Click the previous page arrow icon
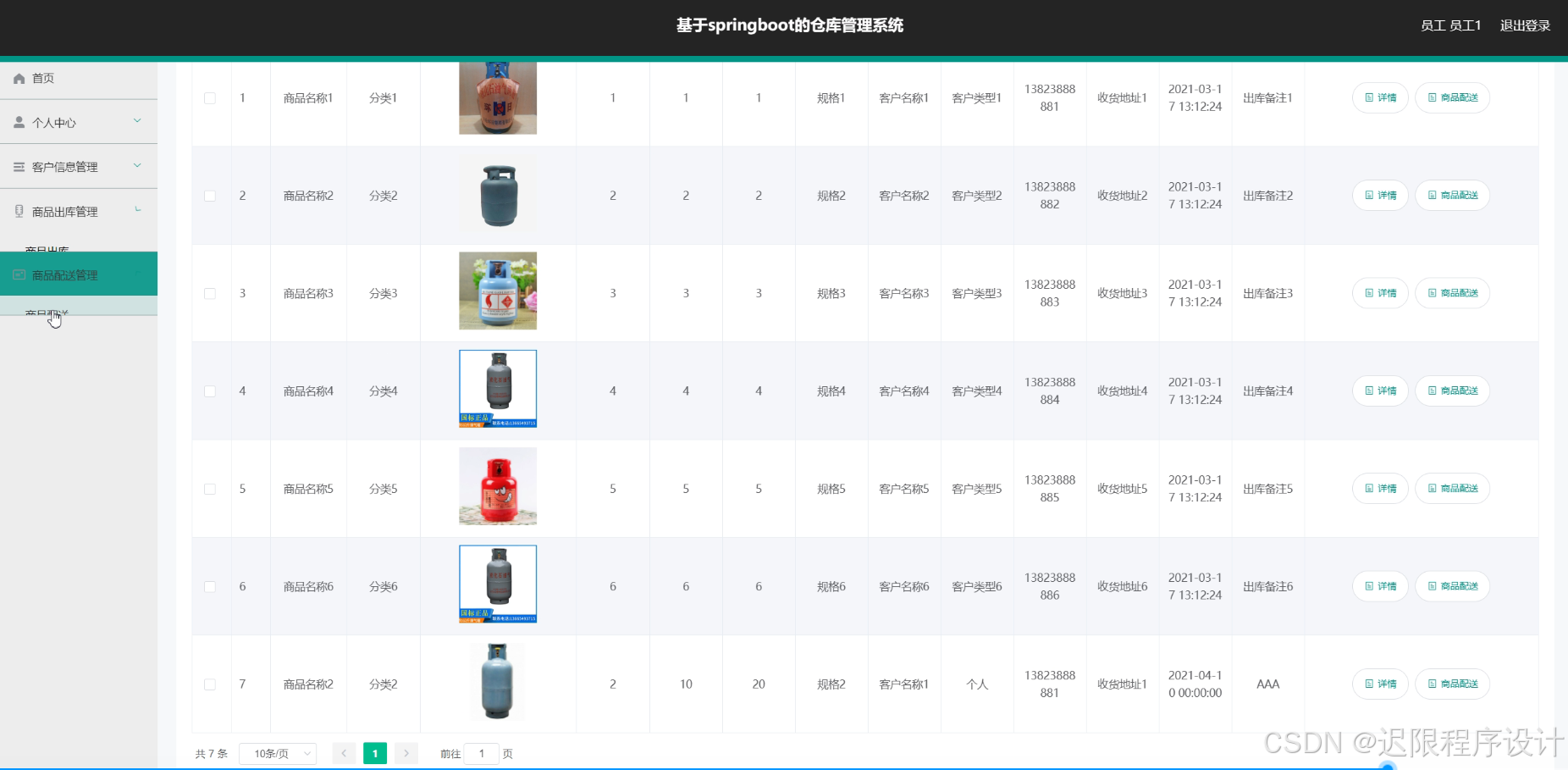 tap(344, 752)
